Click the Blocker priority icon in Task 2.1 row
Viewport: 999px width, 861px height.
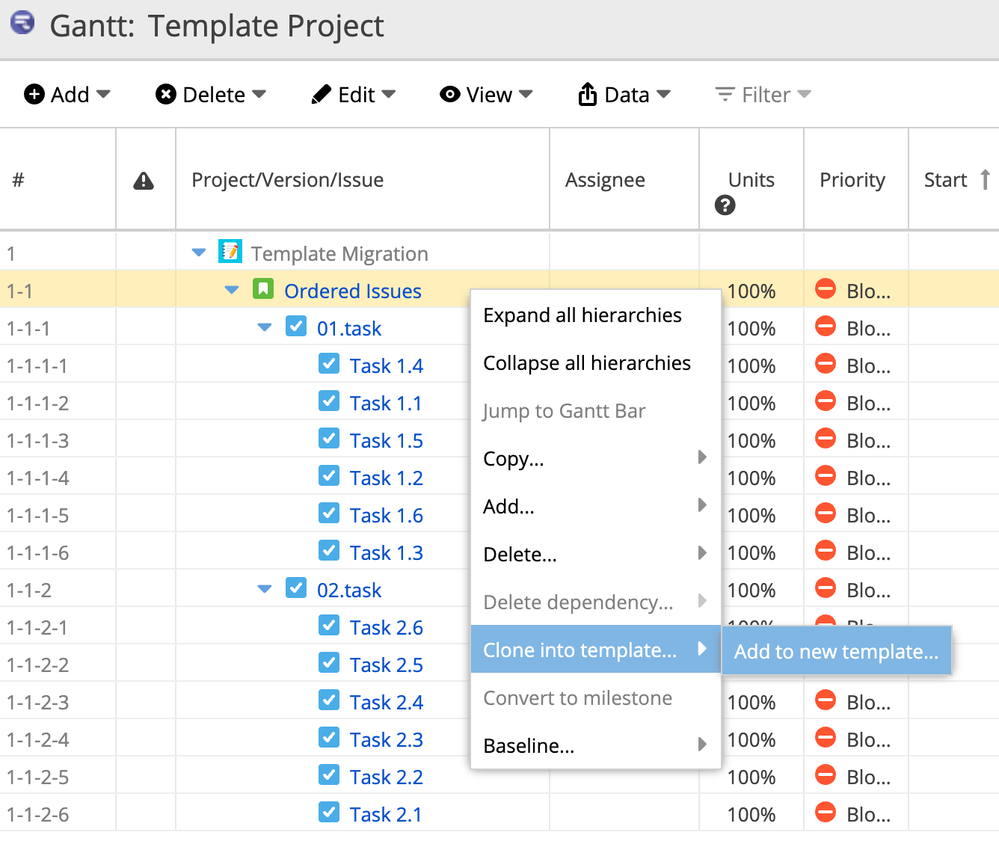825,813
